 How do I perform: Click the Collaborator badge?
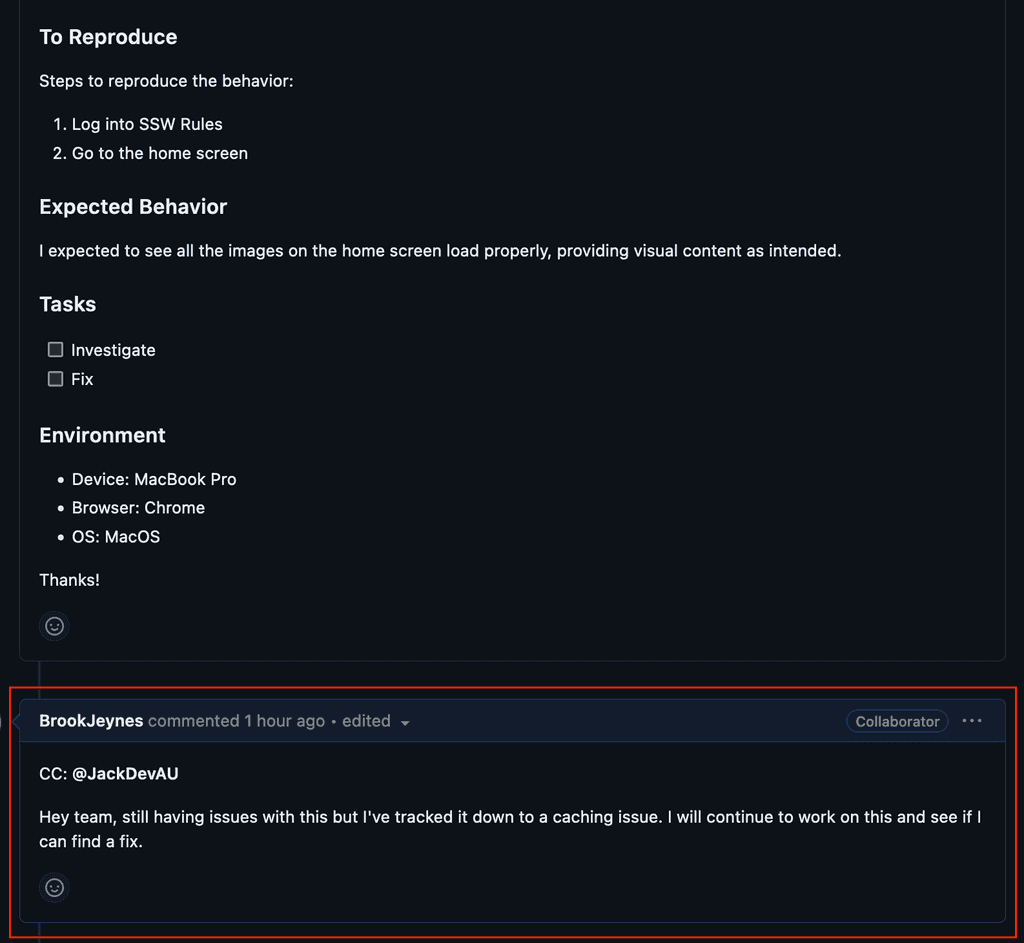pos(896,720)
